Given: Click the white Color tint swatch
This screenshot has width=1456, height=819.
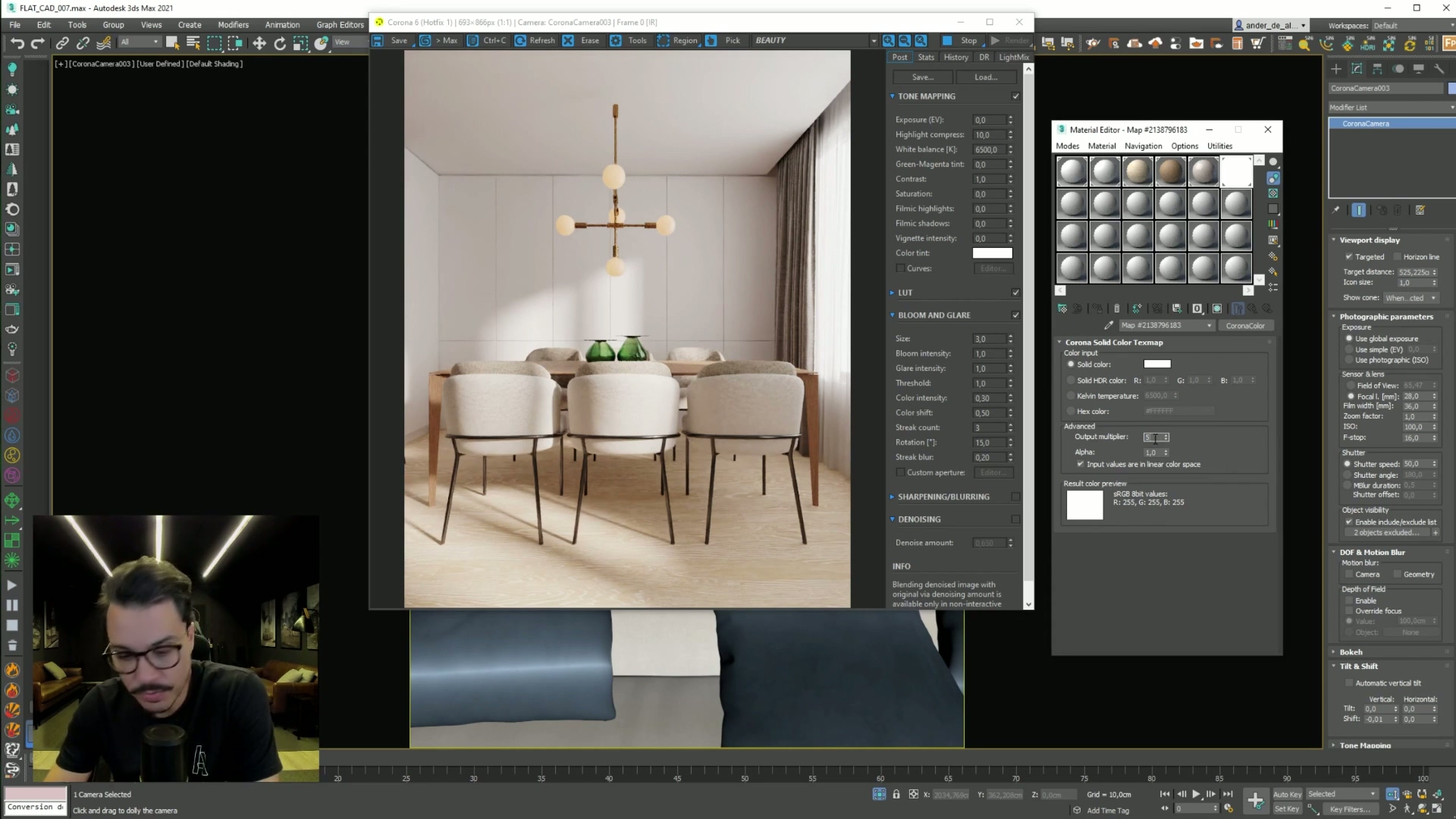Looking at the screenshot, I should coord(992,253).
